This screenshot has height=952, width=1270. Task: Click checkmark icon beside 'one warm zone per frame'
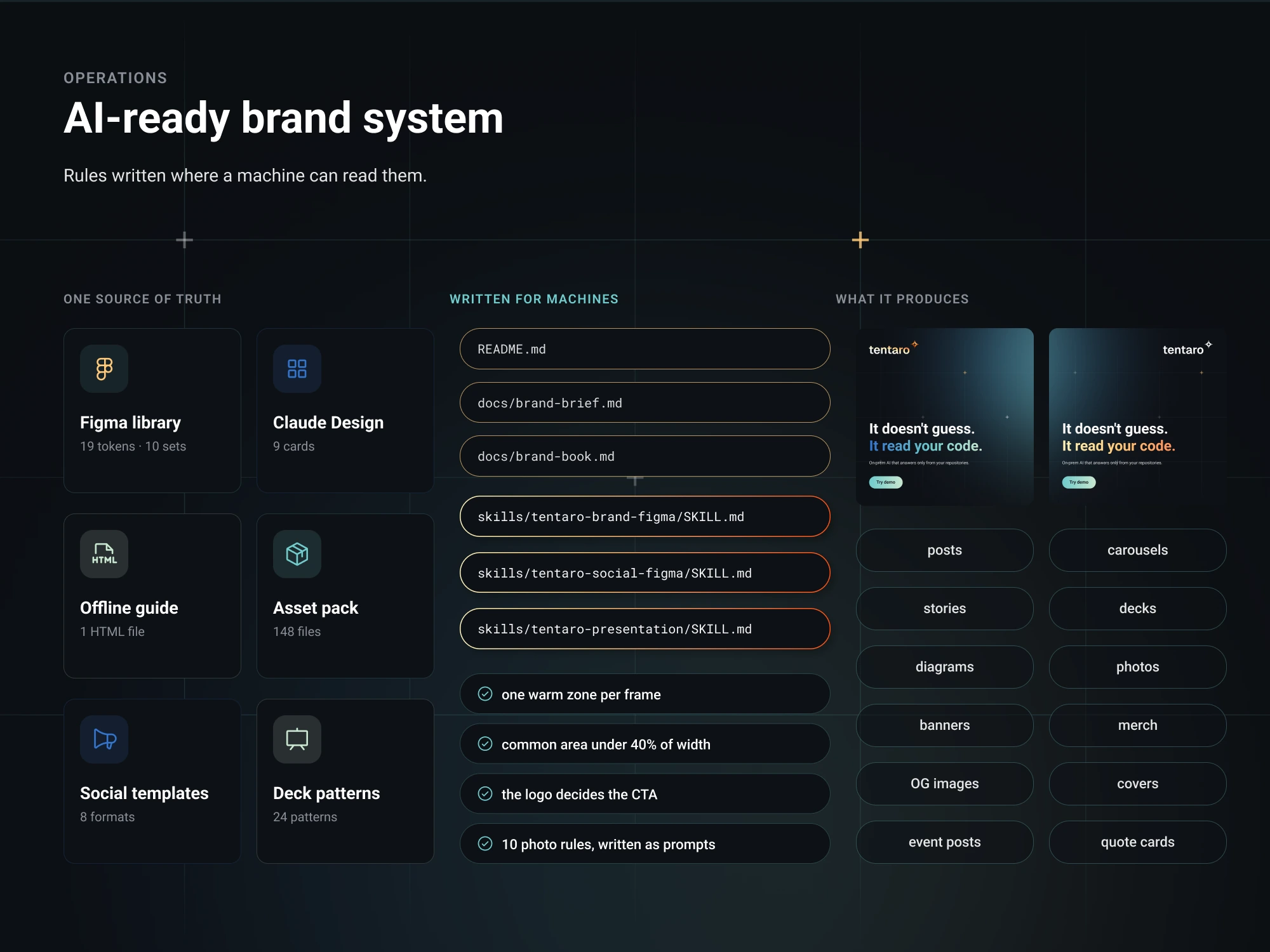485,694
